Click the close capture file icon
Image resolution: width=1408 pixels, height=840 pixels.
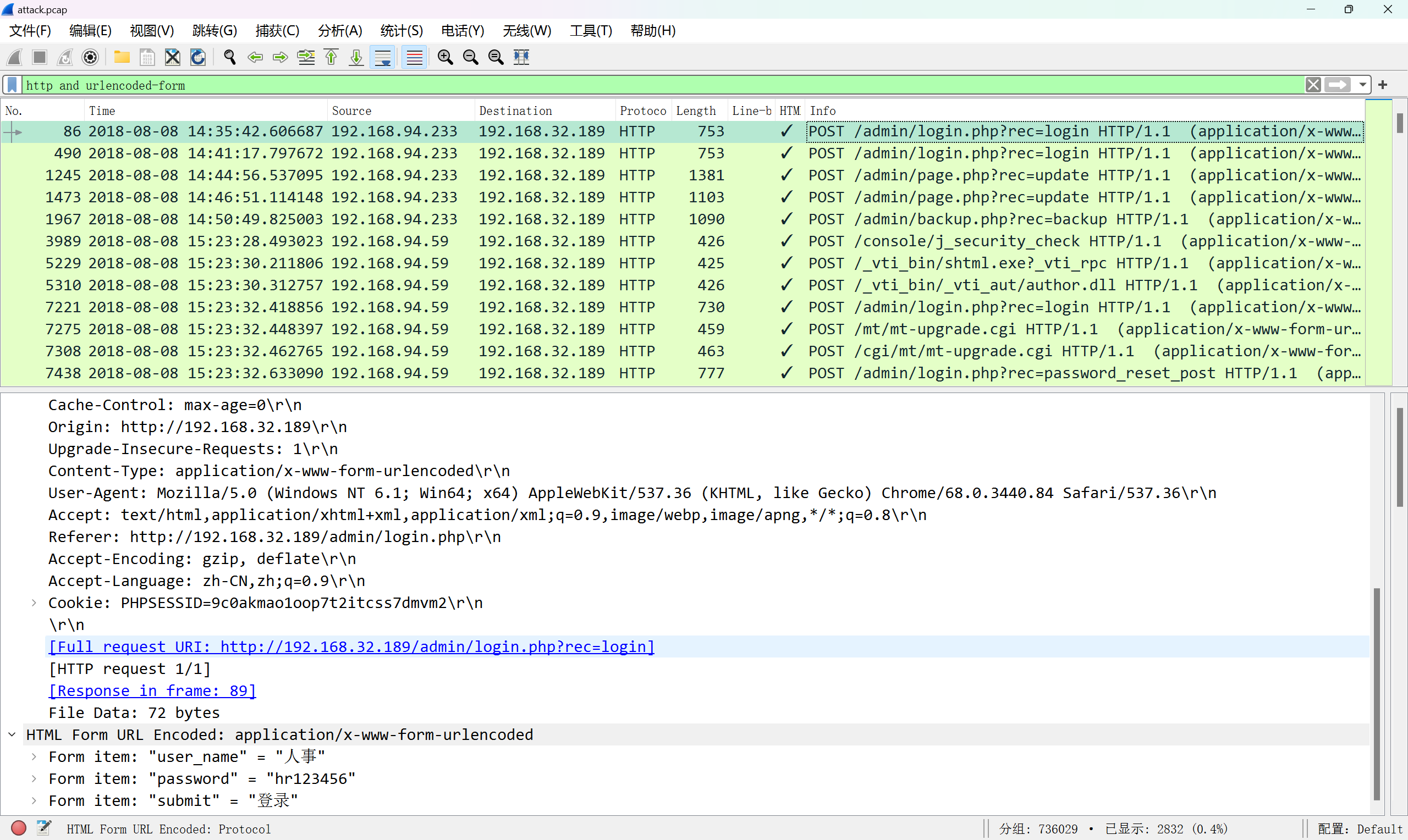pyautogui.click(x=172, y=57)
